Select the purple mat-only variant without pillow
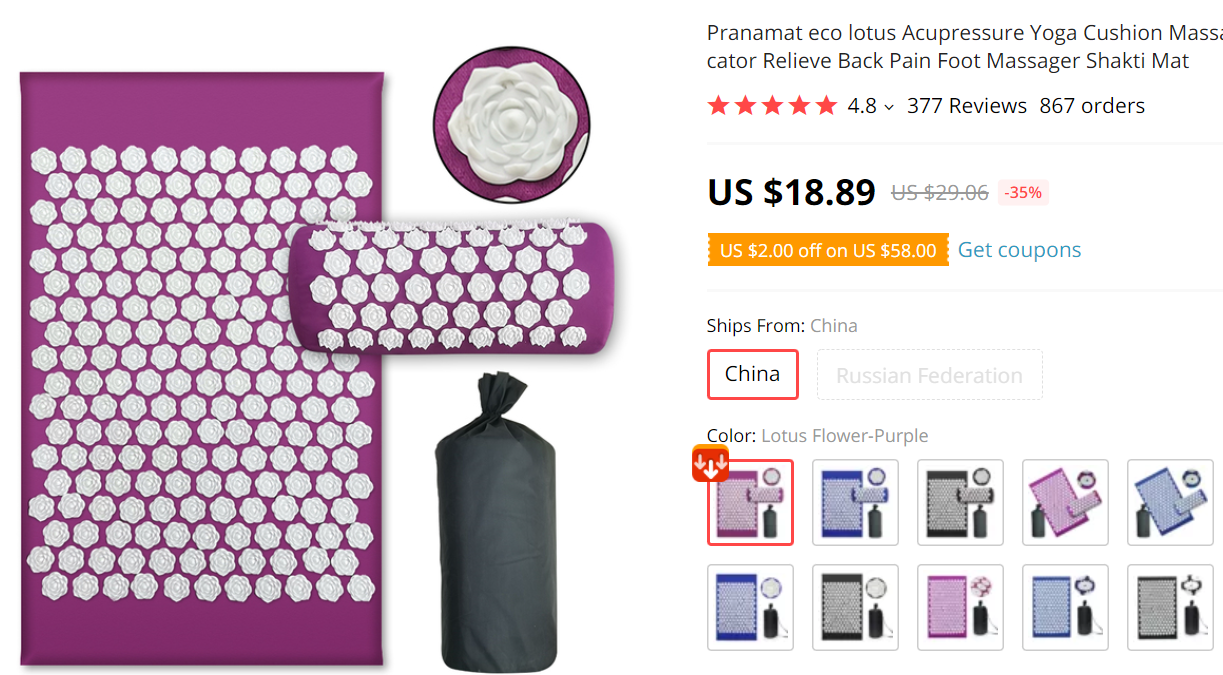1223x675 pixels. (960, 607)
